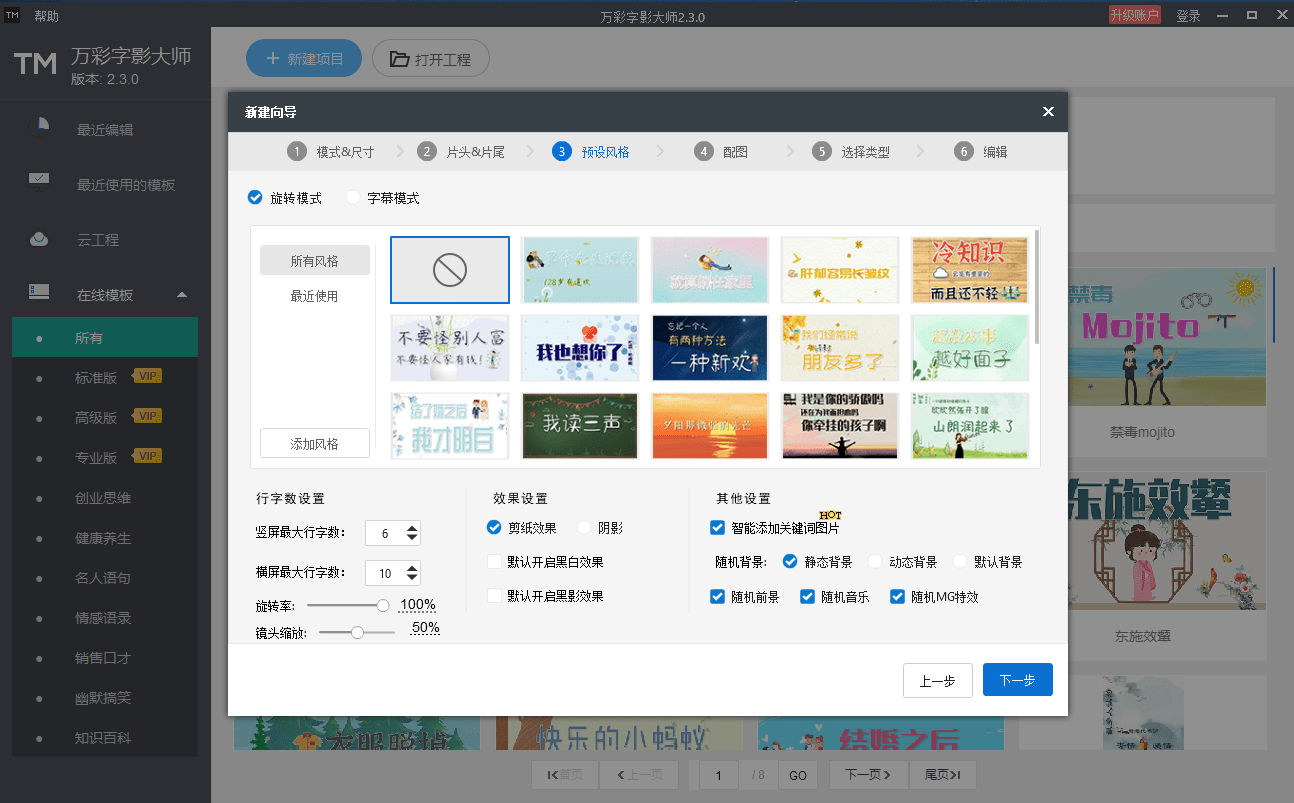The width and height of the screenshot is (1294, 803).
Task: Click the recent edits clock icon
Action: pos(39,126)
